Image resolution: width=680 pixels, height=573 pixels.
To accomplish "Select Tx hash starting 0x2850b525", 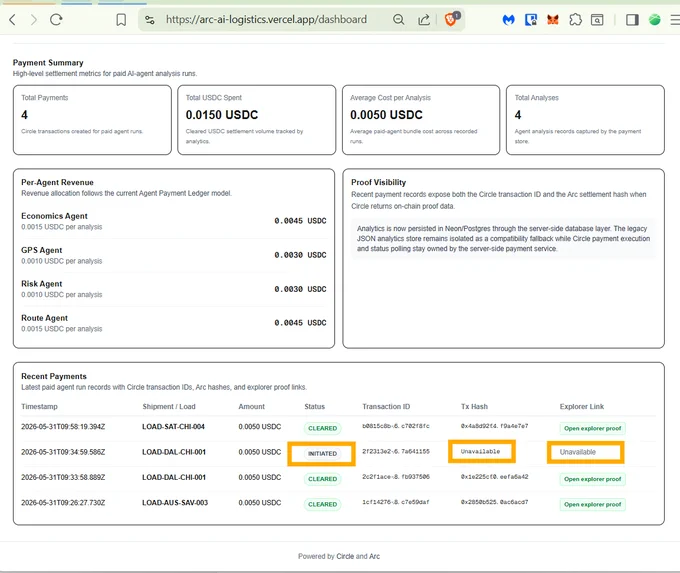I will [494, 502].
